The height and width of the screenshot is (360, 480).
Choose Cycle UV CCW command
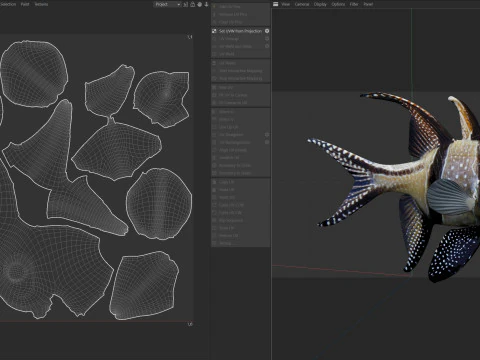coord(240,205)
